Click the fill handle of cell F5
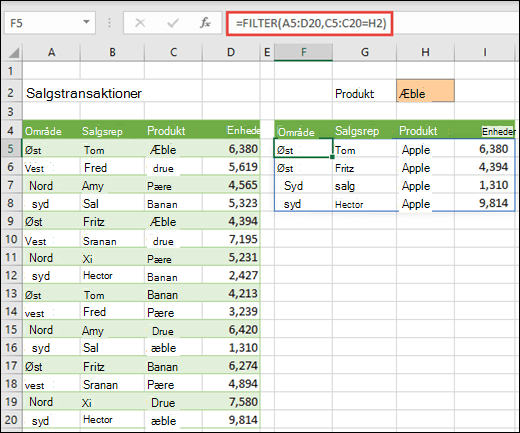The height and width of the screenshot is (433, 520). (x=332, y=157)
